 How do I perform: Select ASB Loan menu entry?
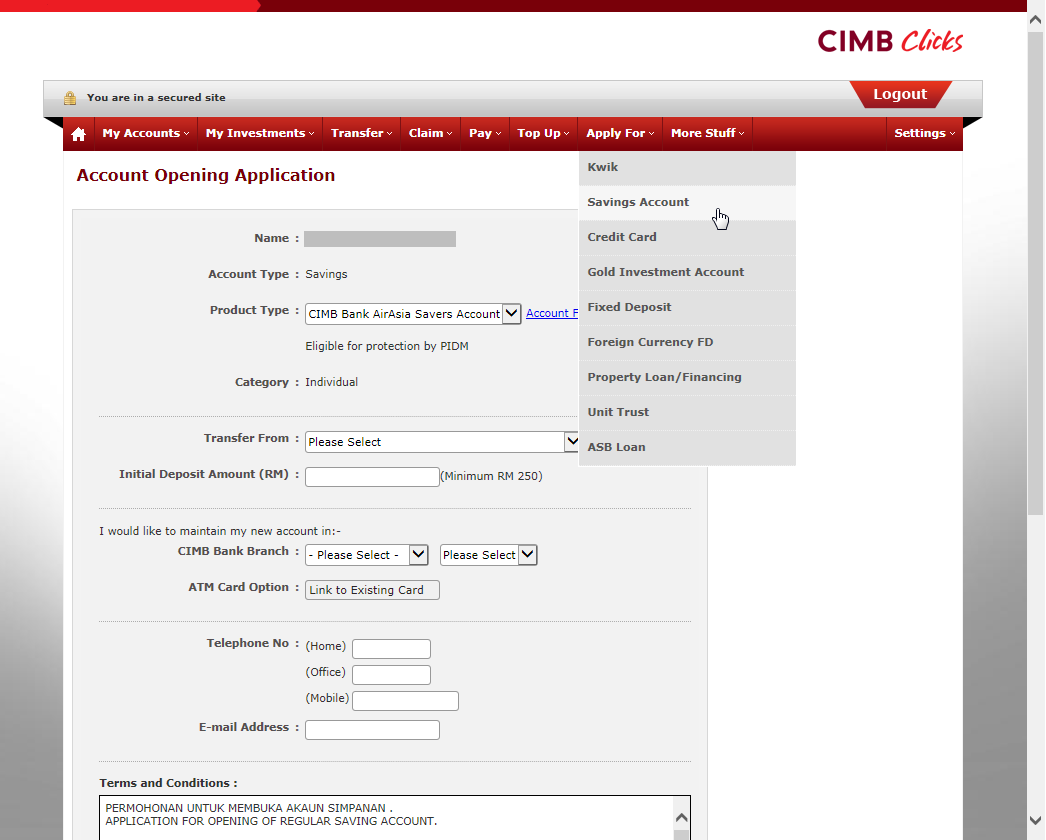coord(687,448)
